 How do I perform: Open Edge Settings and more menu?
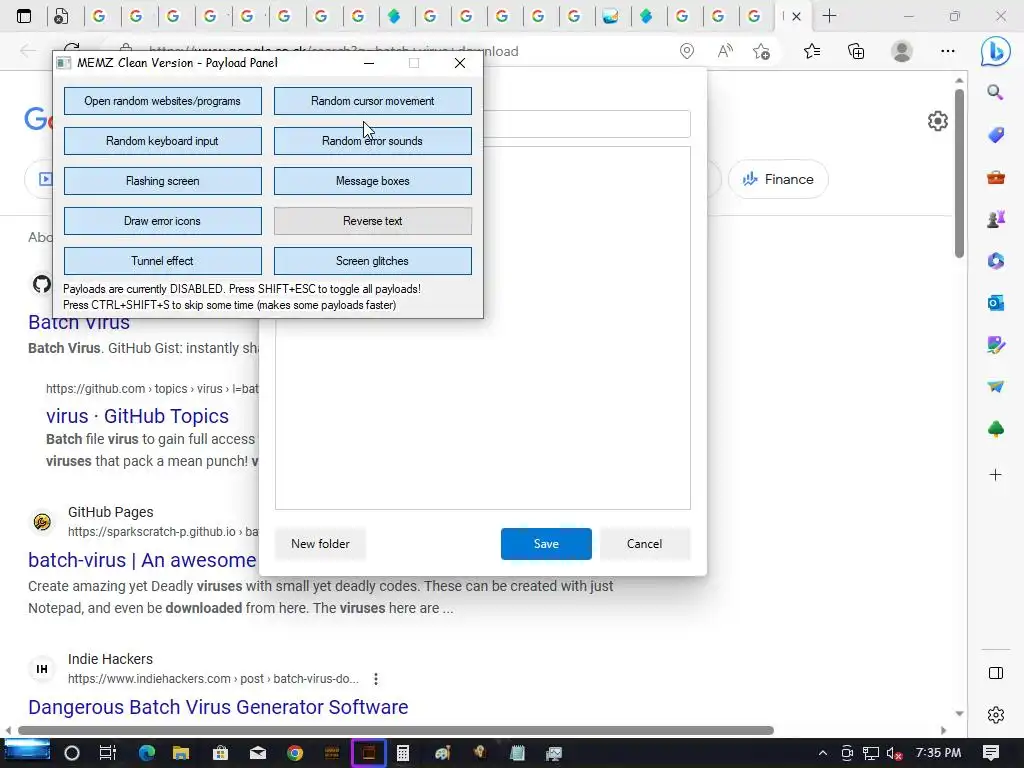[948, 51]
